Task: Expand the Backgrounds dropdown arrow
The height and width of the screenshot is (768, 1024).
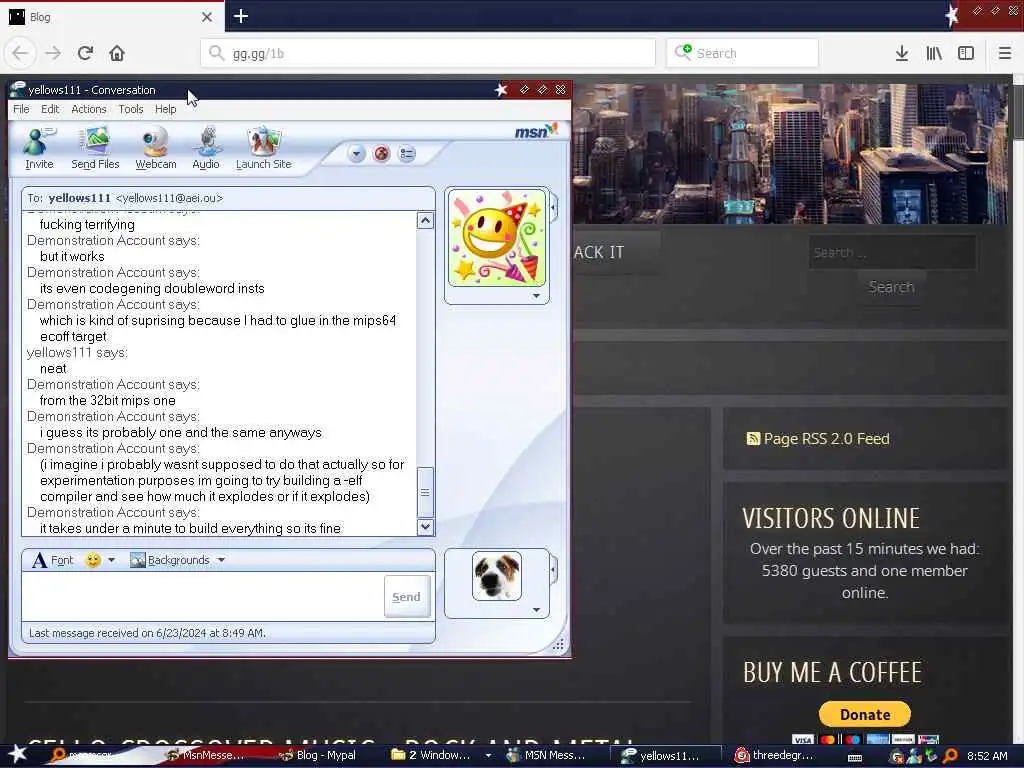Action: (x=221, y=560)
